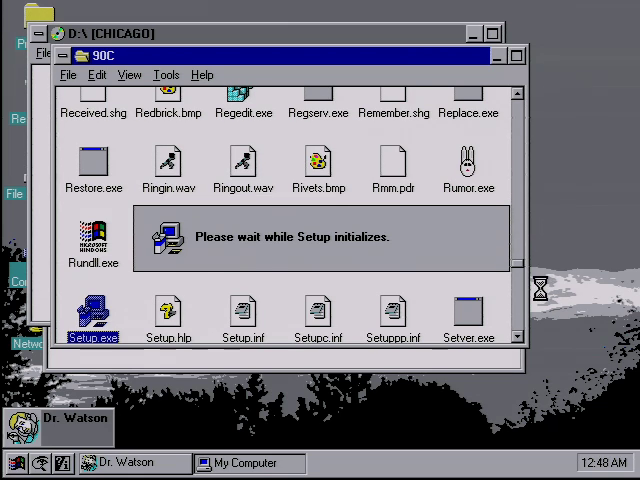Click the scroll up arrow in 90C

tap(517, 93)
